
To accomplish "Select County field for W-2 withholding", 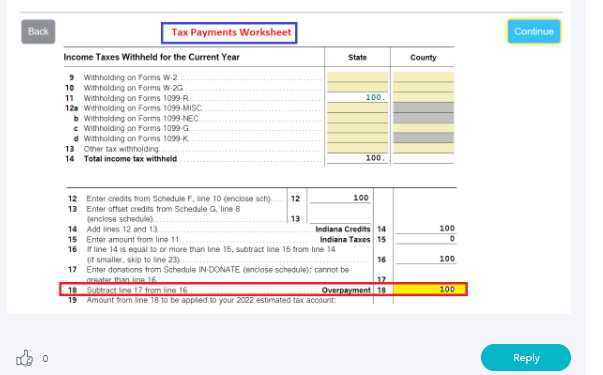I will click(x=423, y=77).
